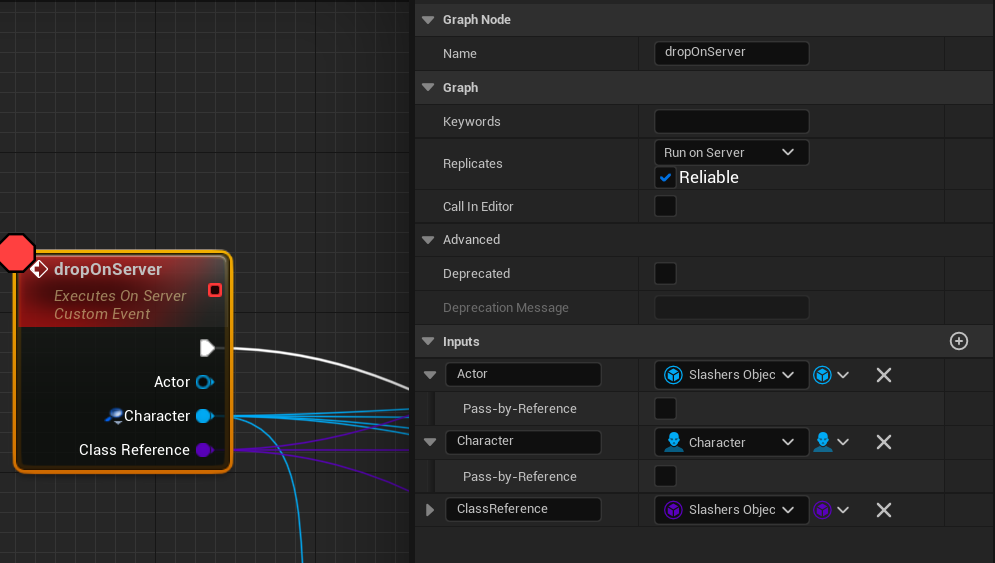
Task: Click the white execution output pin
Action: 208,348
